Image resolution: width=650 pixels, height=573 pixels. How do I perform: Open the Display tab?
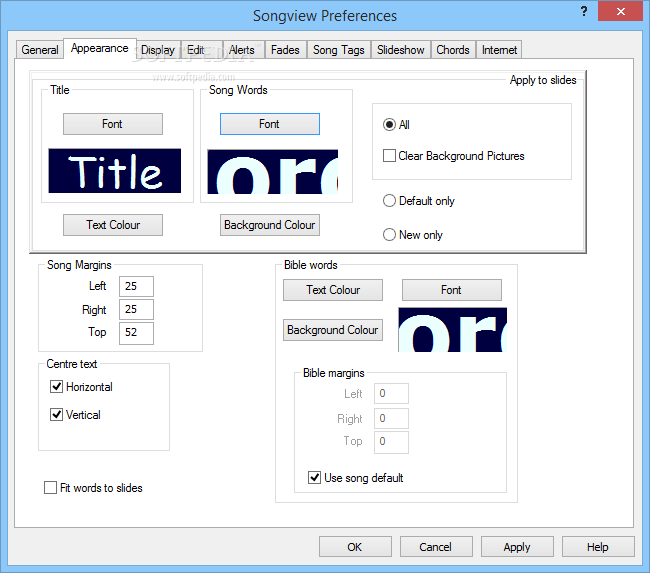point(158,50)
